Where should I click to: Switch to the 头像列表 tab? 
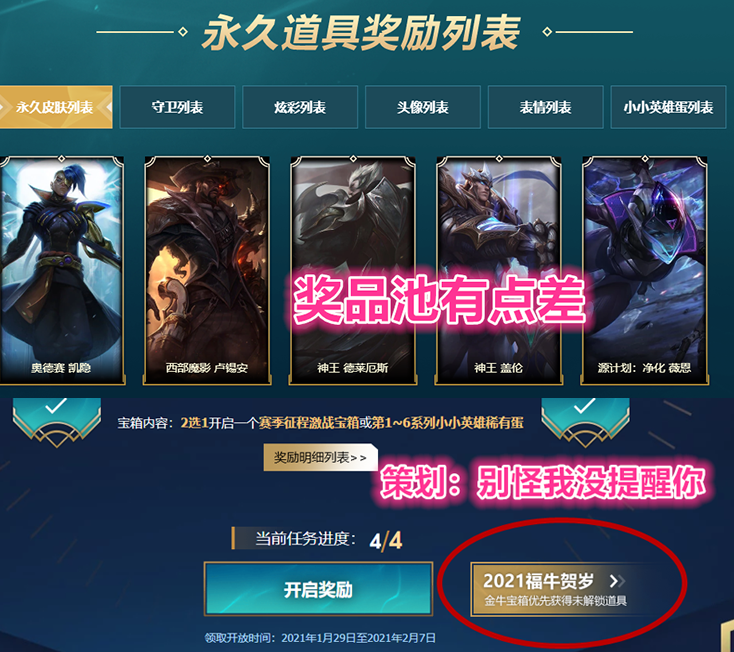tap(423, 107)
